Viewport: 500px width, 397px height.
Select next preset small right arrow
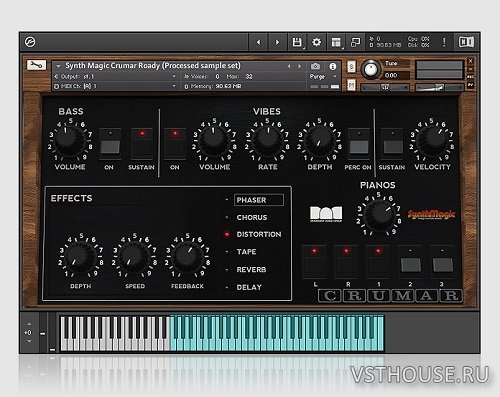(x=299, y=66)
